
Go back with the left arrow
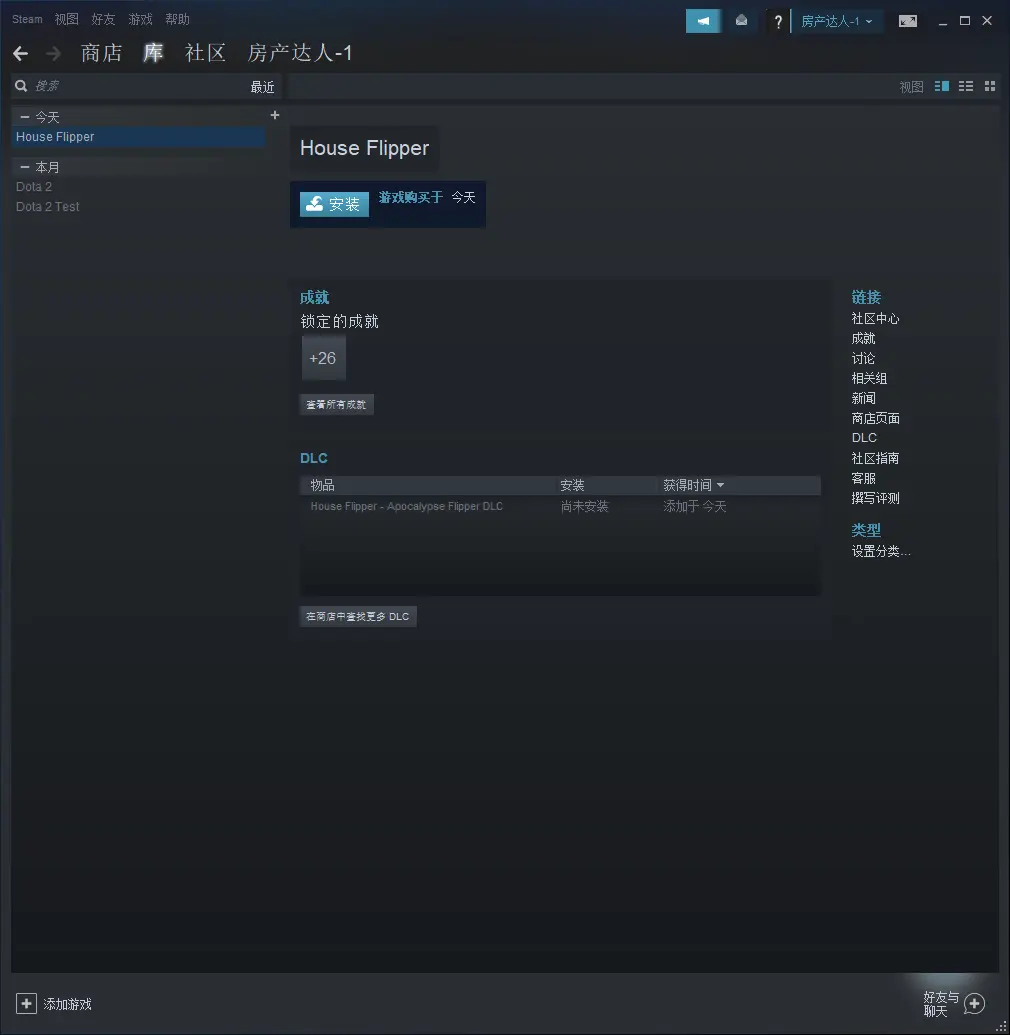click(x=20, y=53)
